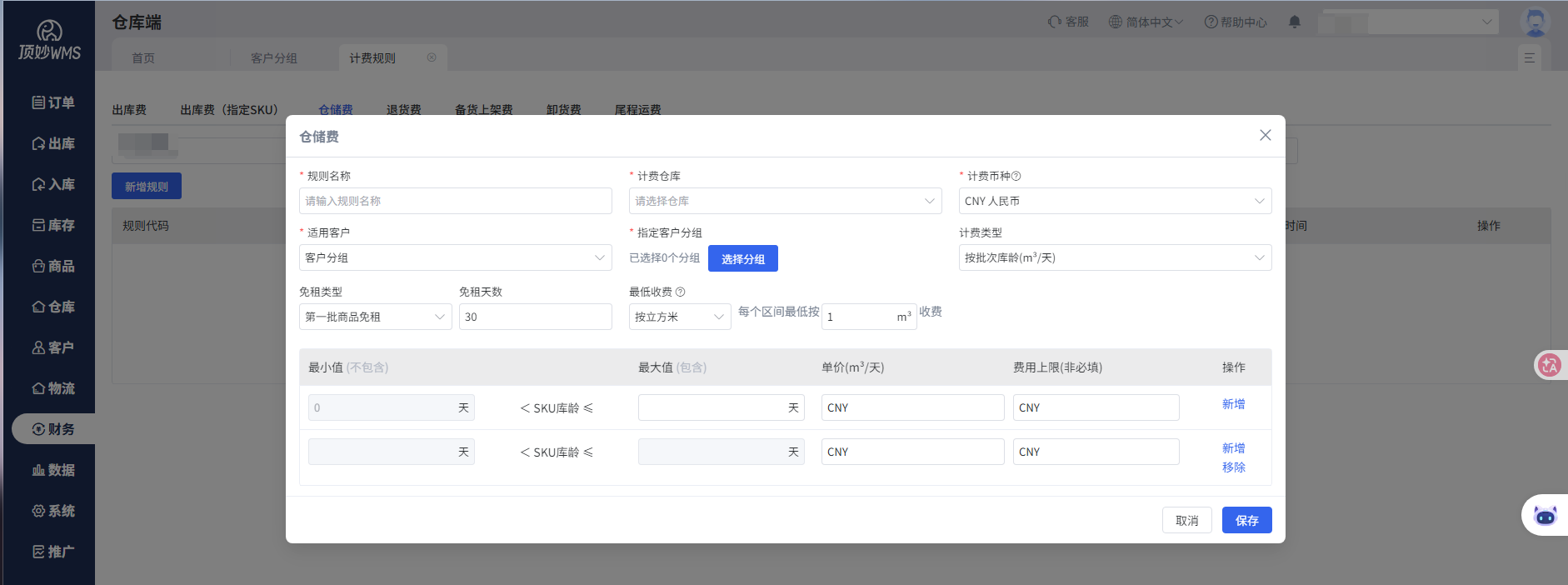
Task: Open the 出库 sidebar menu
Action: point(53,143)
